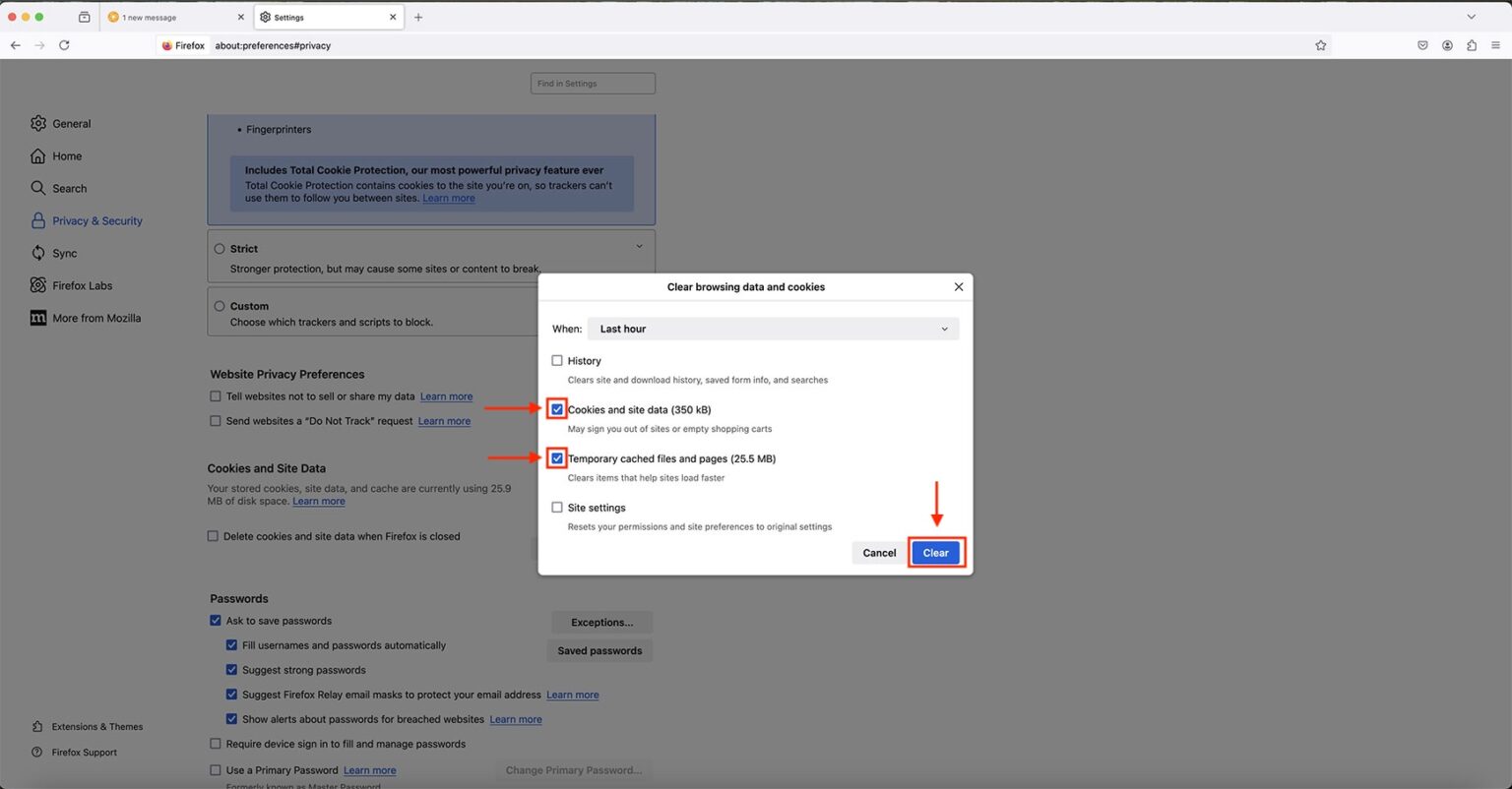Open the Extensions & Themes page
The width and height of the screenshot is (1512, 789).
pyautogui.click(x=95, y=726)
